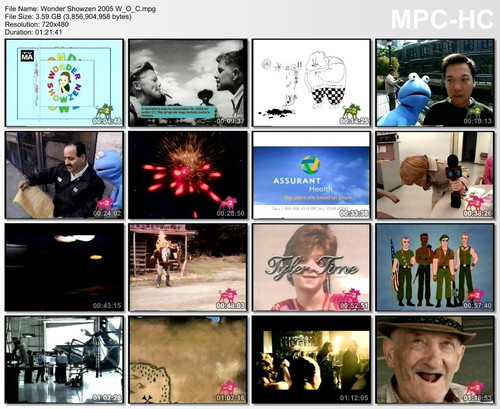Viewport: 500px width, 409px height.
Task: Select the bar scene thumbnail at 01:12:05
Action: pos(311,360)
